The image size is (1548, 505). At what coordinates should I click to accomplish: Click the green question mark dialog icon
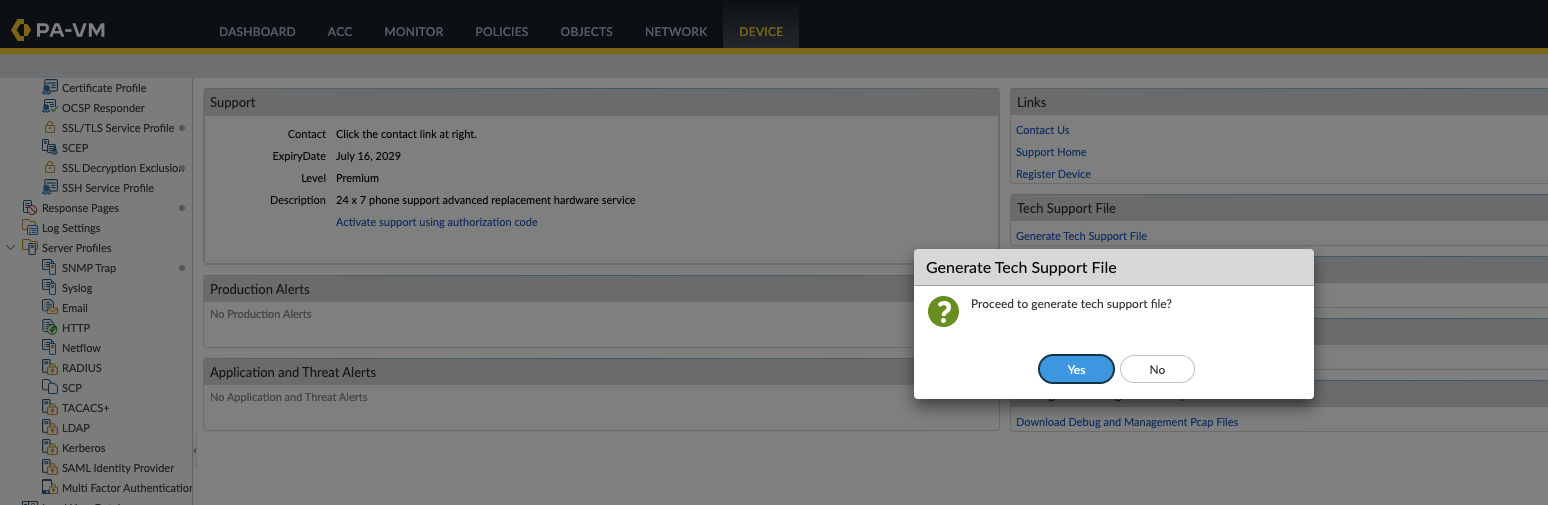tap(943, 311)
